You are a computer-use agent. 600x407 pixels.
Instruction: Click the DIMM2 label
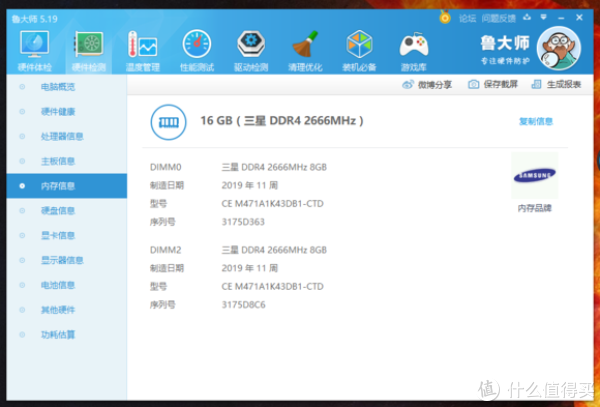(x=165, y=250)
